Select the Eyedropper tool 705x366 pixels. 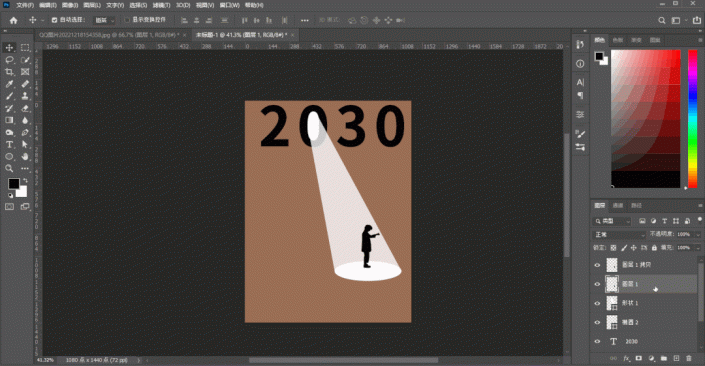click(9, 84)
